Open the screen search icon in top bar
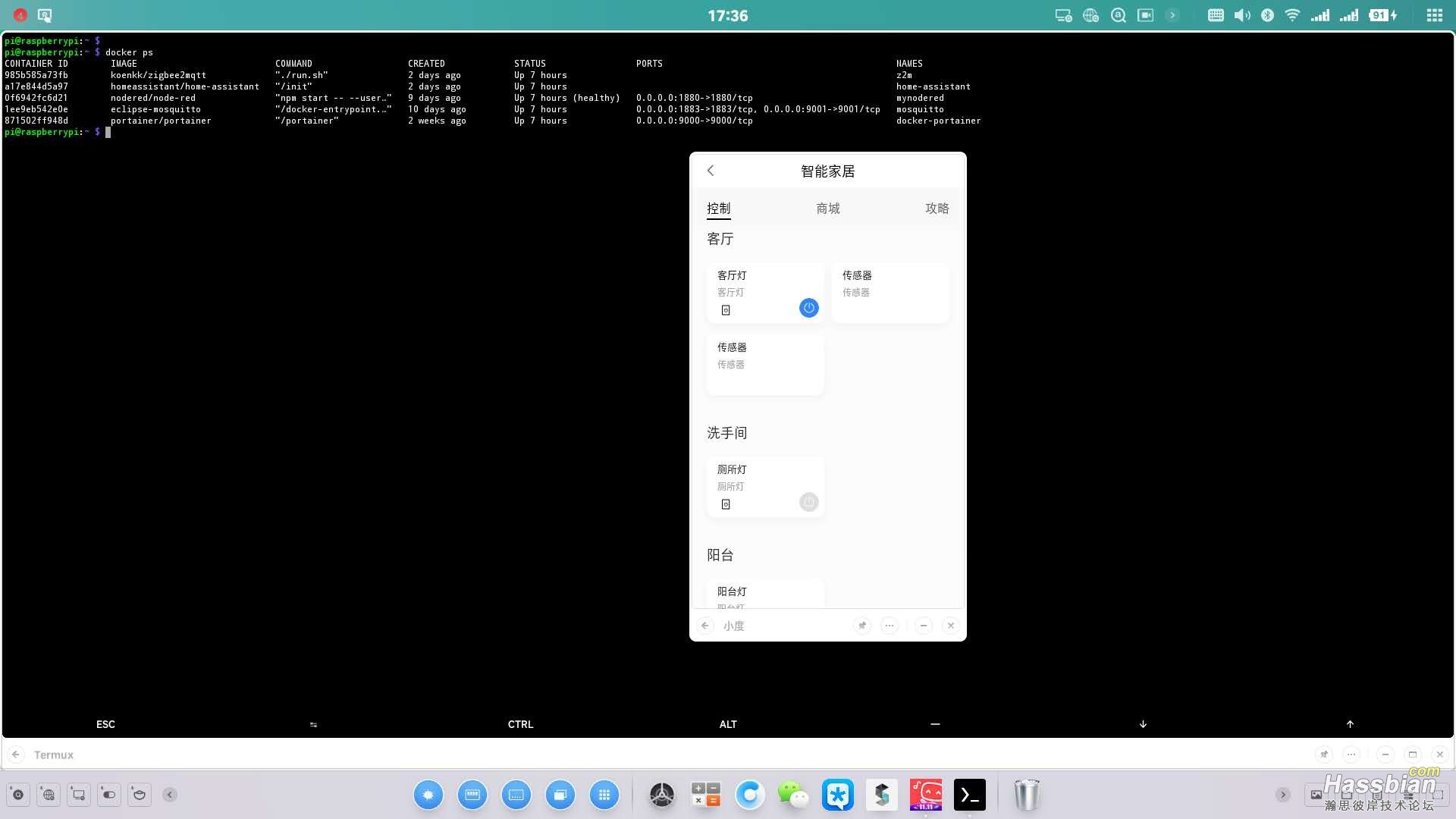Screen dimensions: 1456x819 click(x=45, y=15)
